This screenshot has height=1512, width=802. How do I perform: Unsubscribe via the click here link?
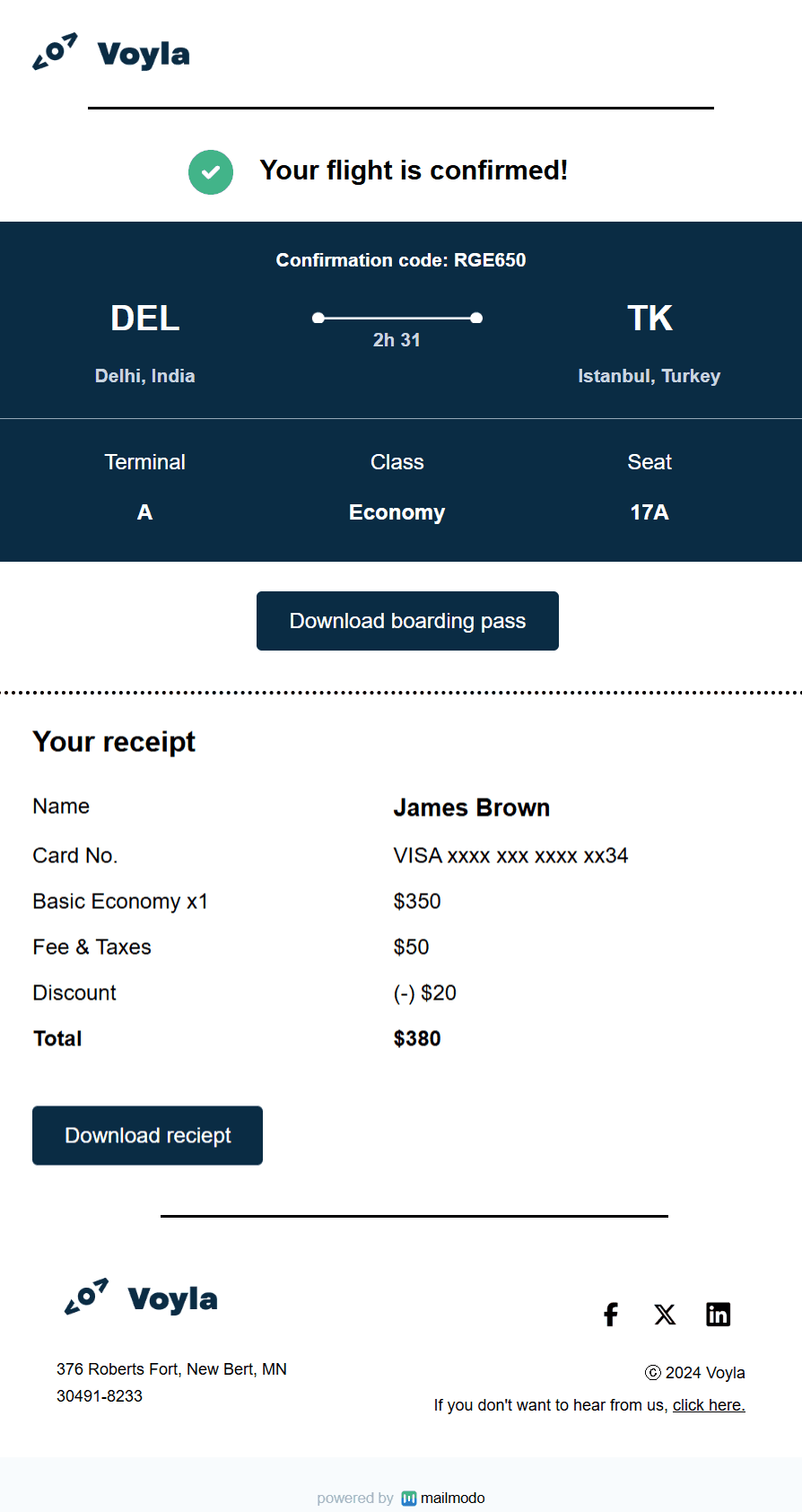click(x=709, y=1404)
